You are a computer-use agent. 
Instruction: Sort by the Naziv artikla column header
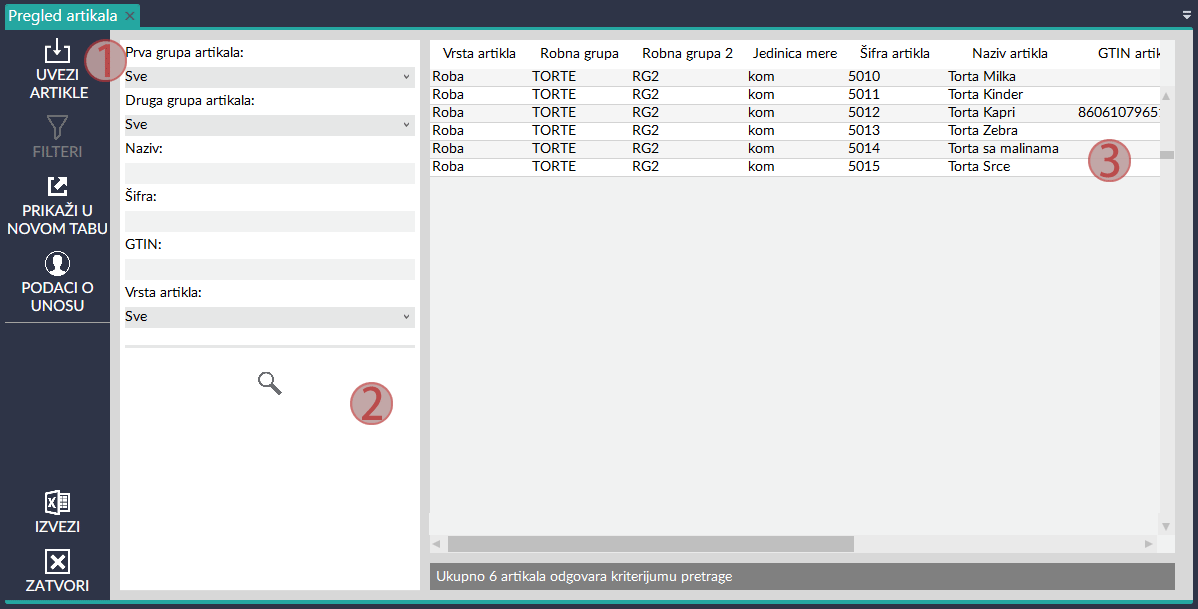coord(1009,53)
